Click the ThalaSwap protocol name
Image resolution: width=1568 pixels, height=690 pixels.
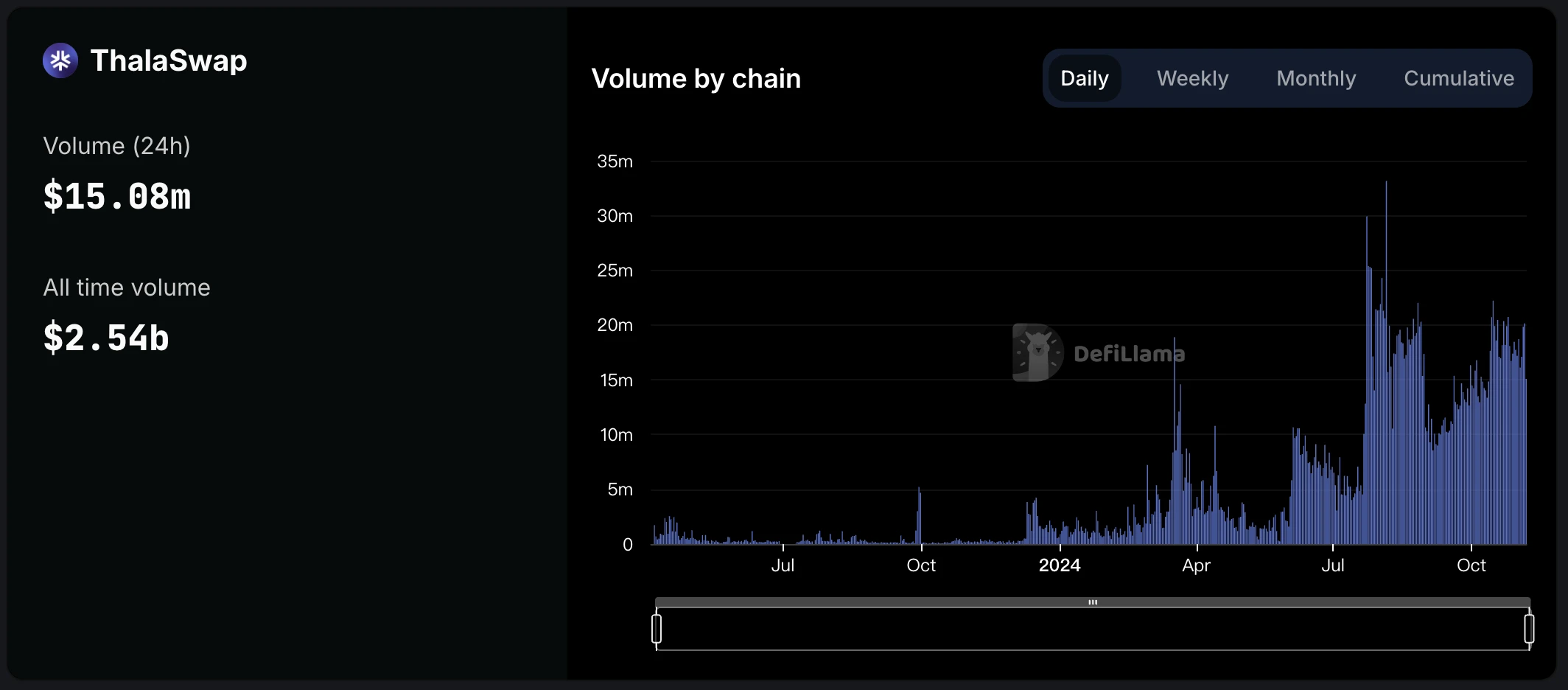169,60
